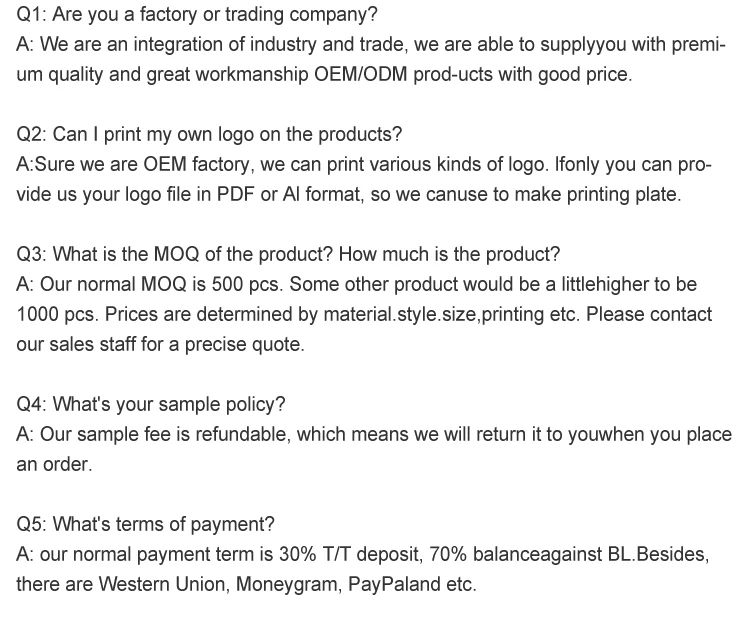Click the line 'our sales staff for a precise quote'
The height and width of the screenshot is (628, 750).
click(x=160, y=344)
